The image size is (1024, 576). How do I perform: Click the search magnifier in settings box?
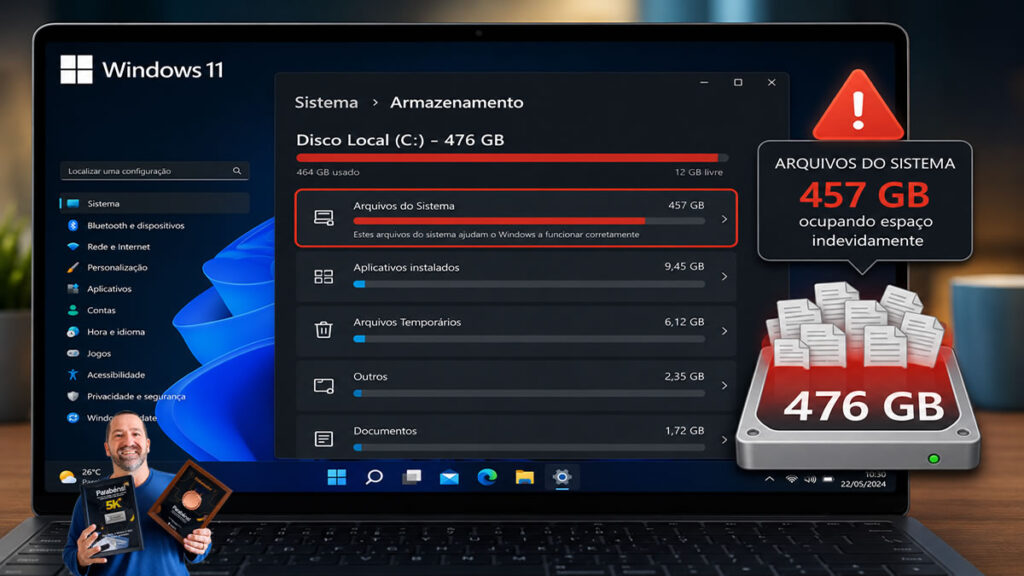237,170
